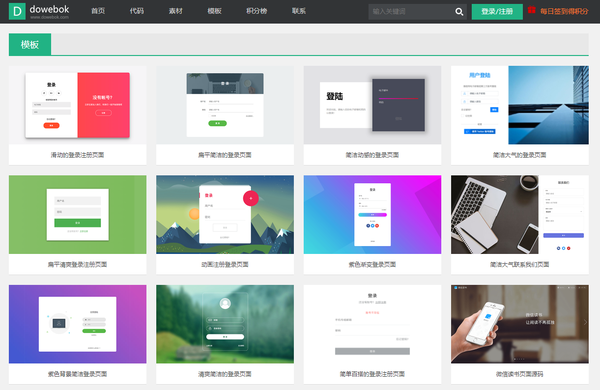The image size is (600, 390).
Task: Click the 紫色渐变登录页面 title link
Action: coord(372,264)
